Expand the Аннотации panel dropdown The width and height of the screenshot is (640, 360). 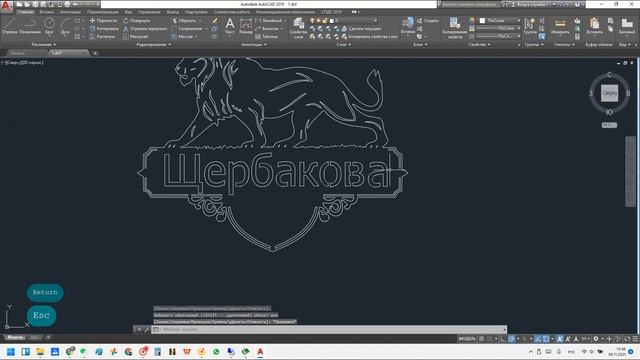coord(254,44)
